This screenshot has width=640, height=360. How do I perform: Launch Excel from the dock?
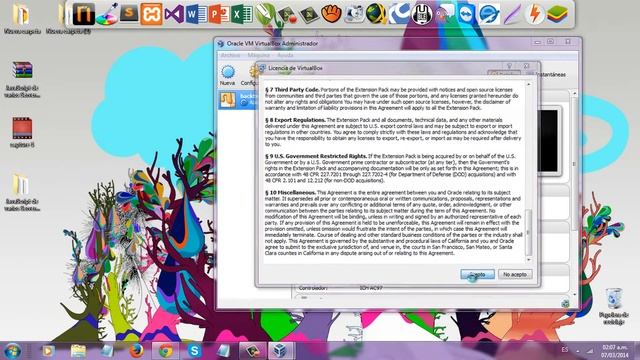[x=242, y=14]
